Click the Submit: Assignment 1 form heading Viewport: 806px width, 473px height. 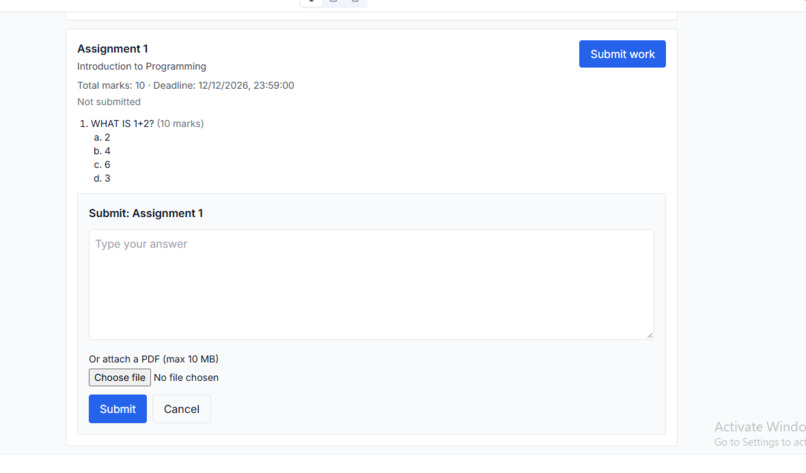pos(146,213)
